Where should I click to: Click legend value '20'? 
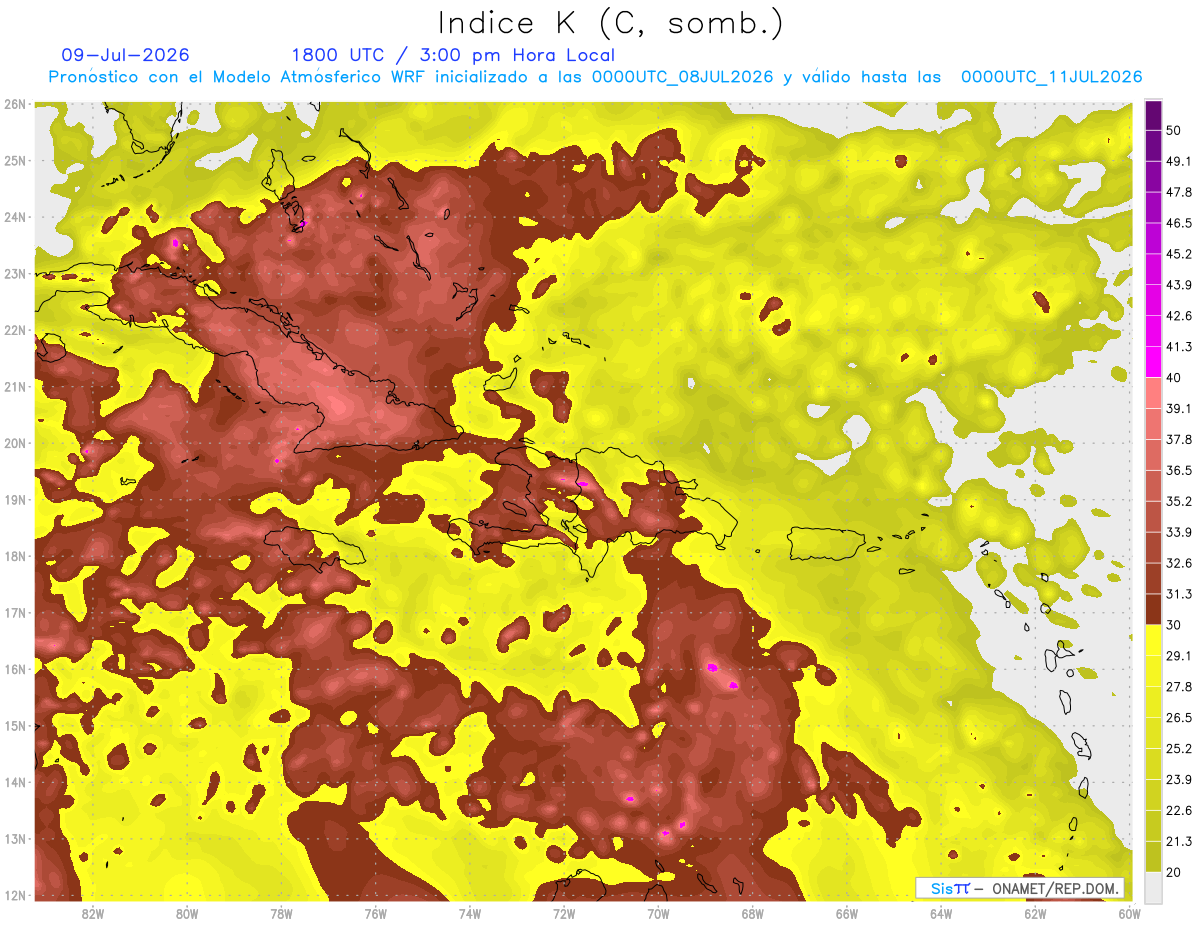(x=1175, y=873)
